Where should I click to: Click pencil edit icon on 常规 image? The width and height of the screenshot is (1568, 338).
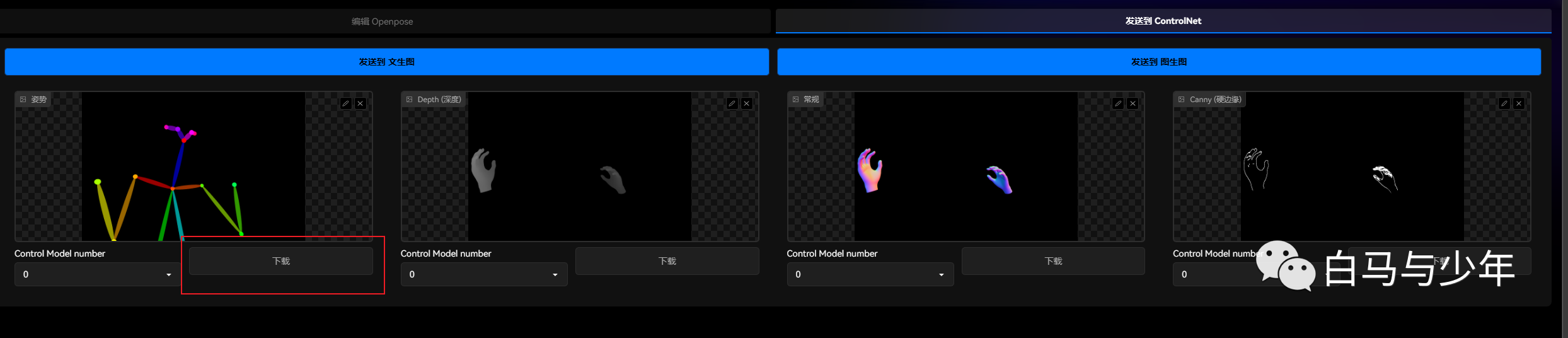point(1118,103)
